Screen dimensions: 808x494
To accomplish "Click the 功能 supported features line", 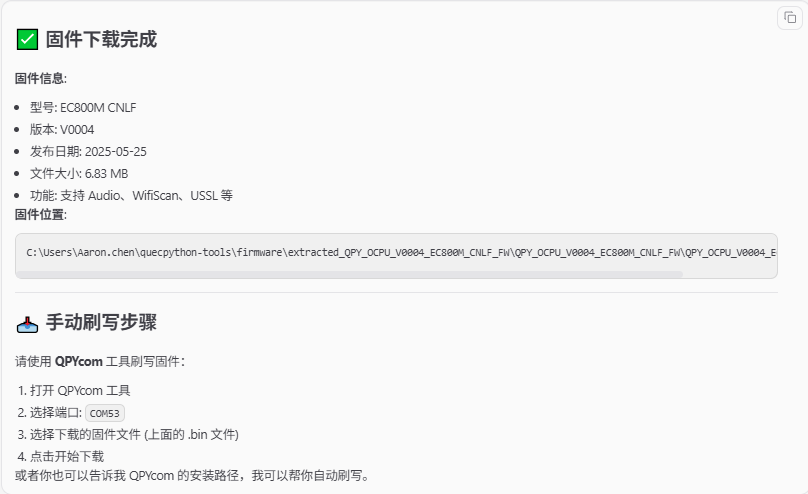I will pos(131,195).
